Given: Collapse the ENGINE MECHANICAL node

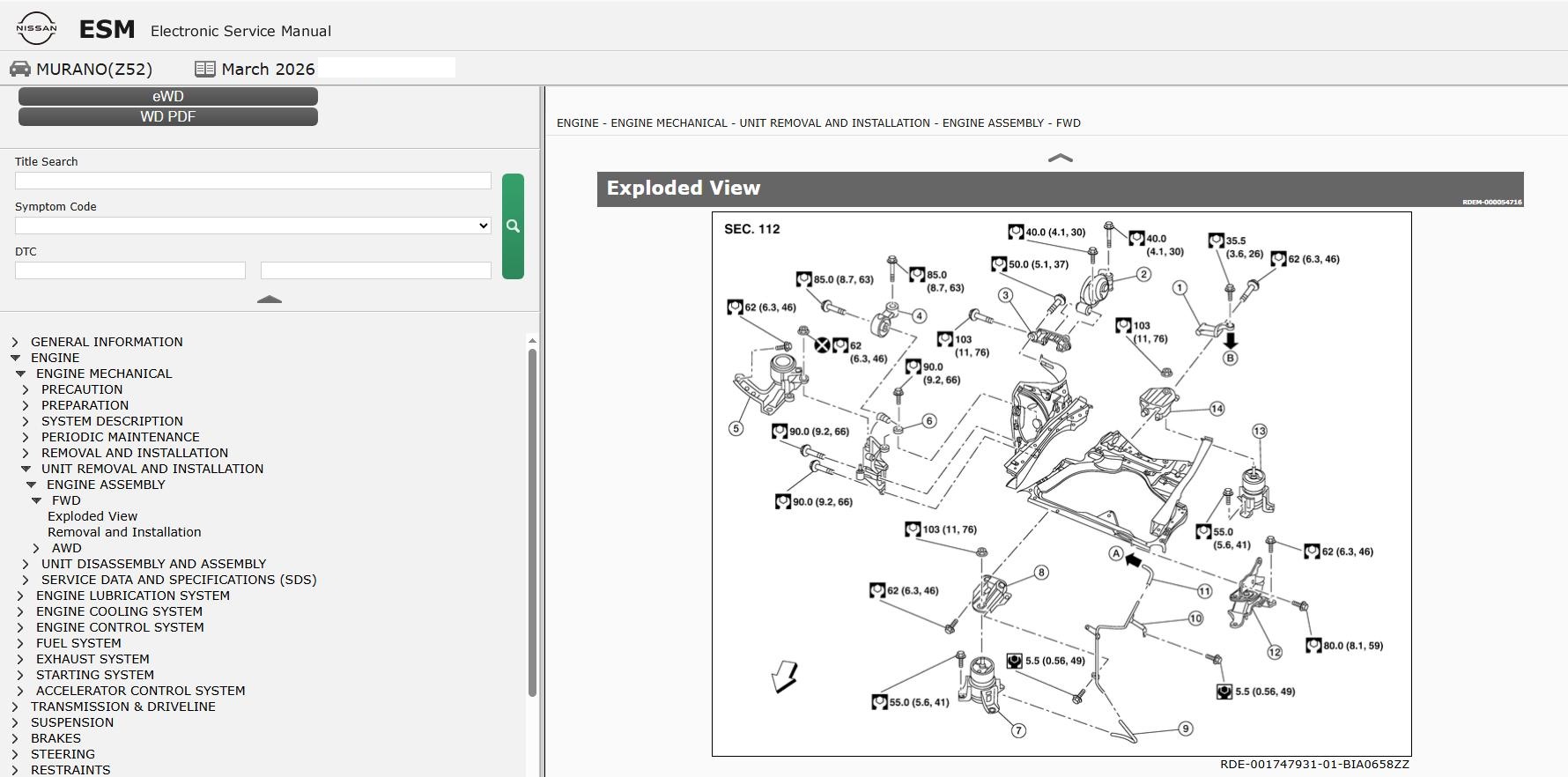Looking at the screenshot, I should (20, 374).
